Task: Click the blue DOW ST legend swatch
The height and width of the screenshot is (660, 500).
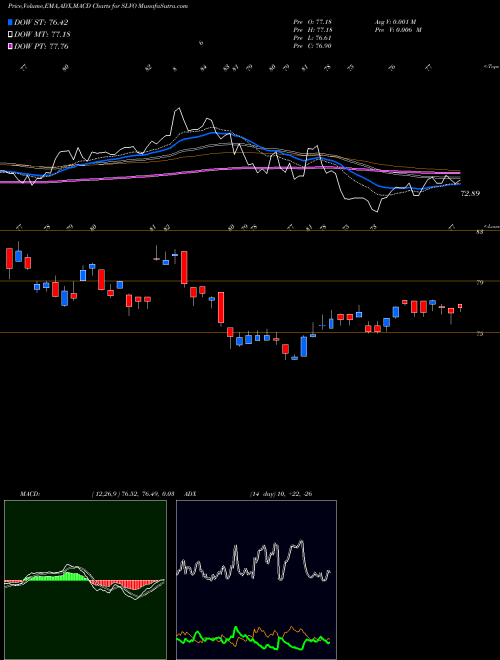Action: pyautogui.click(x=10, y=22)
